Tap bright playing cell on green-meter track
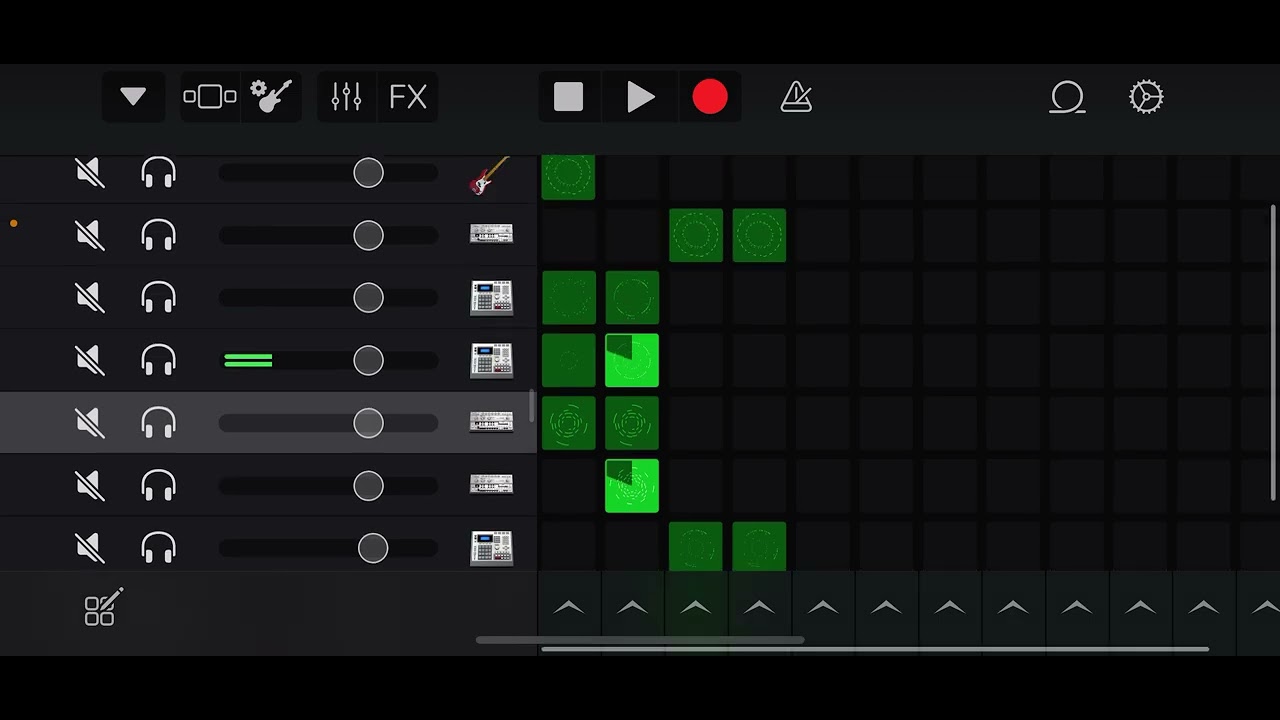This screenshot has width=1280, height=720. pyautogui.click(x=632, y=360)
